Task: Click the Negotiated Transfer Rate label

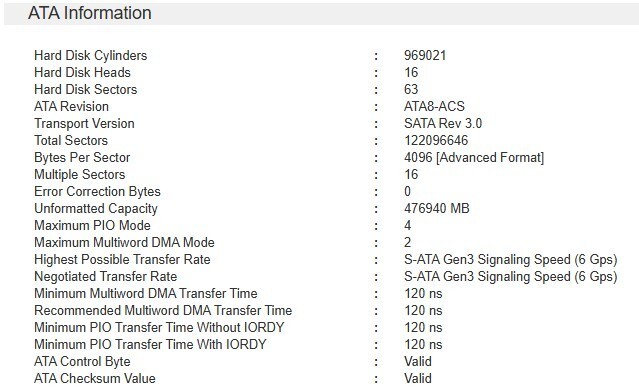Action: pyautogui.click(x=106, y=277)
